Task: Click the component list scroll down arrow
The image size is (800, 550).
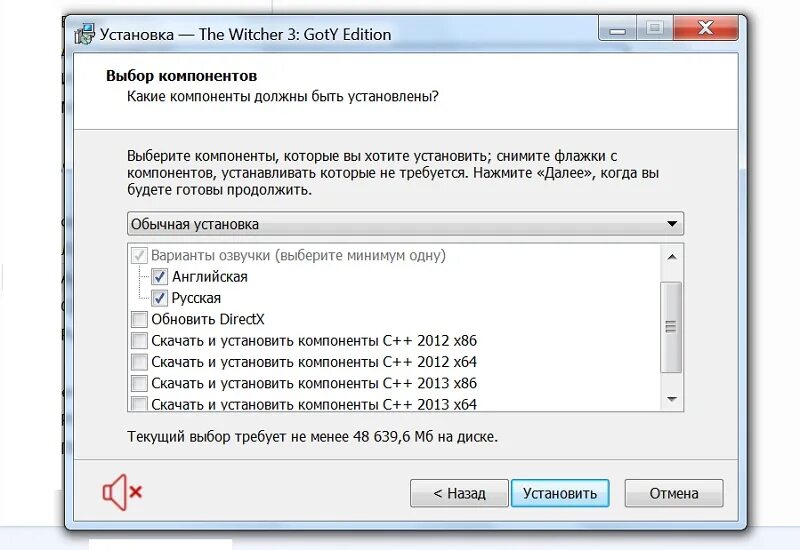Action: click(x=671, y=399)
